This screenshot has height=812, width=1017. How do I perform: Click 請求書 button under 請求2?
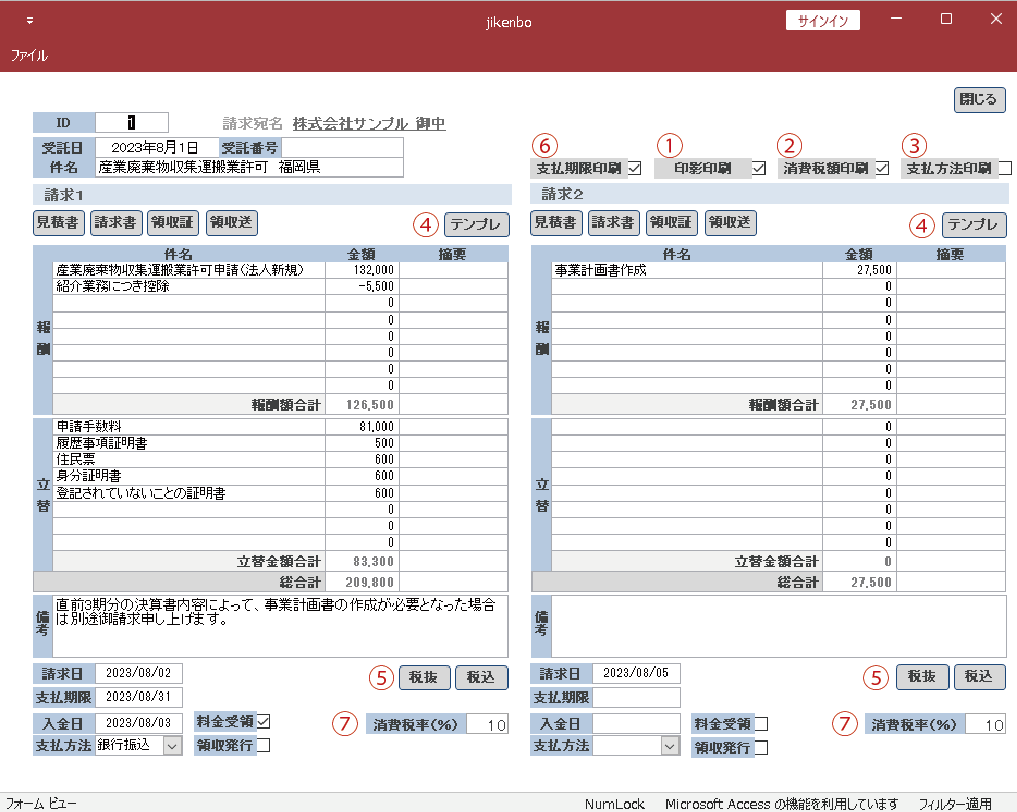[613, 223]
